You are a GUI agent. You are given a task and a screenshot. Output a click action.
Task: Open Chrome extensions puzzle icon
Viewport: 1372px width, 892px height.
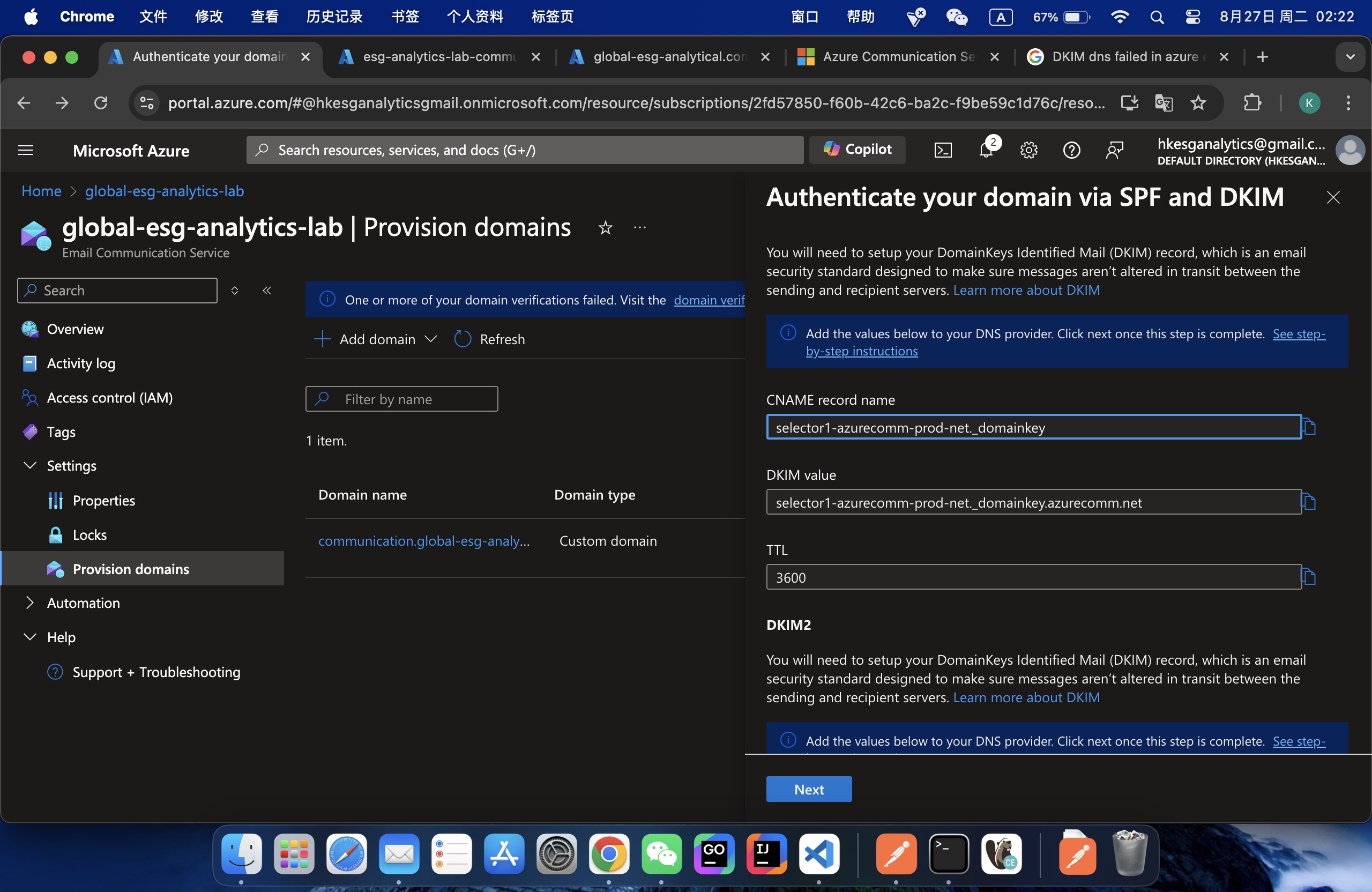coord(1252,103)
